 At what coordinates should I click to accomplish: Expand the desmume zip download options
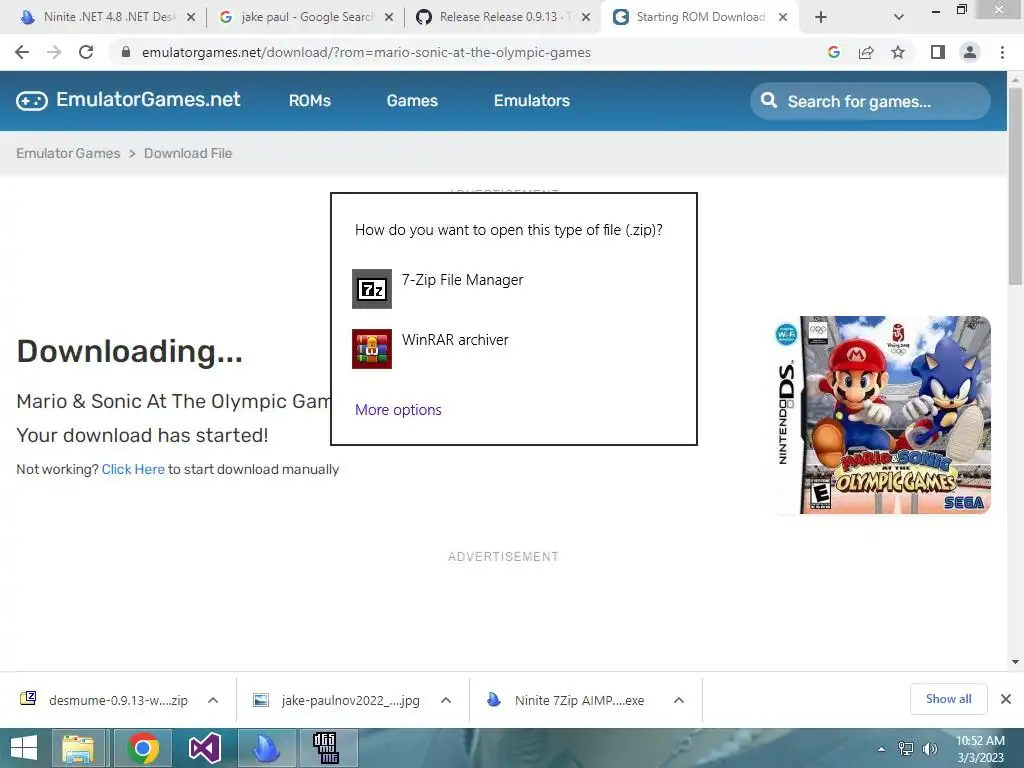(213, 700)
